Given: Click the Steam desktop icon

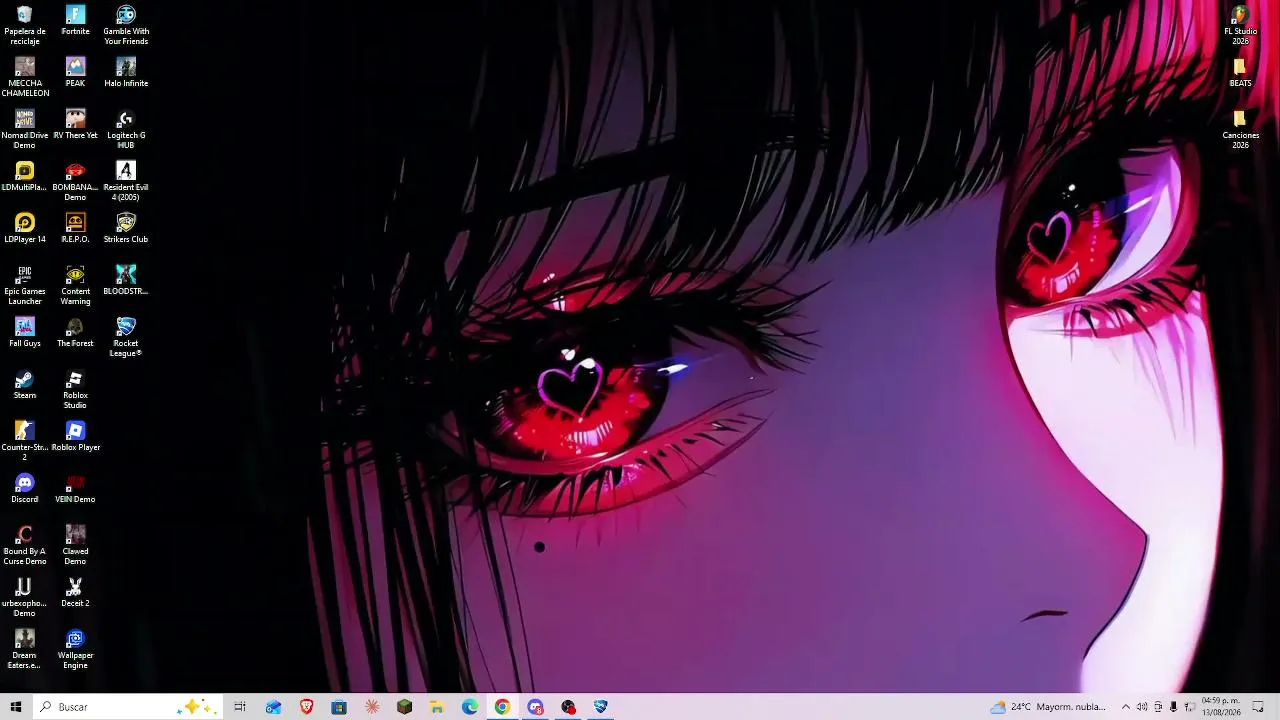Looking at the screenshot, I should click(25, 384).
